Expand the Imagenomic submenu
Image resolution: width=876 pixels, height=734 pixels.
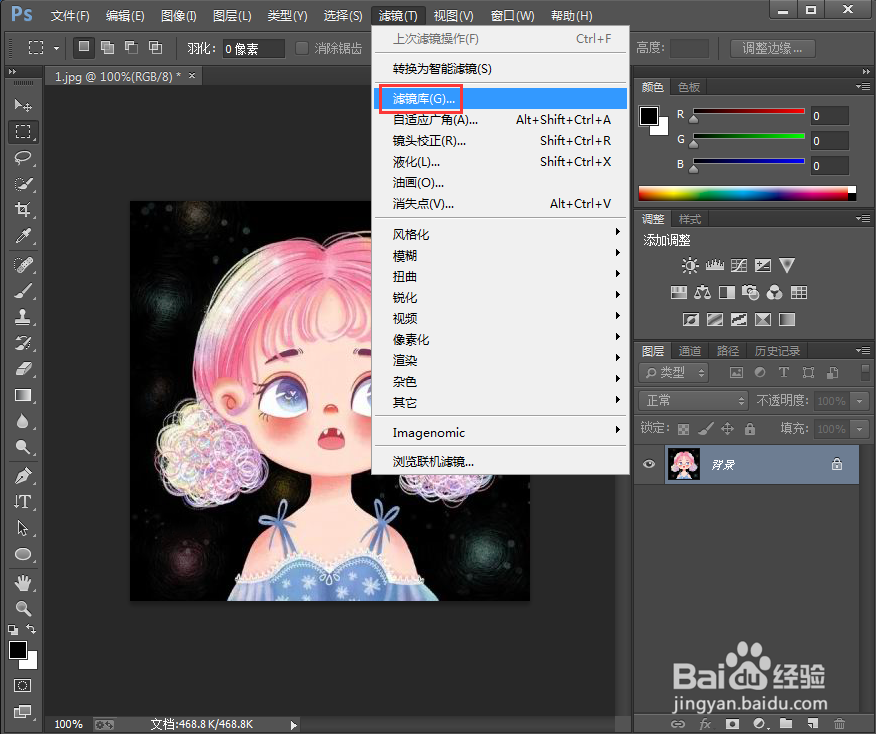point(501,432)
